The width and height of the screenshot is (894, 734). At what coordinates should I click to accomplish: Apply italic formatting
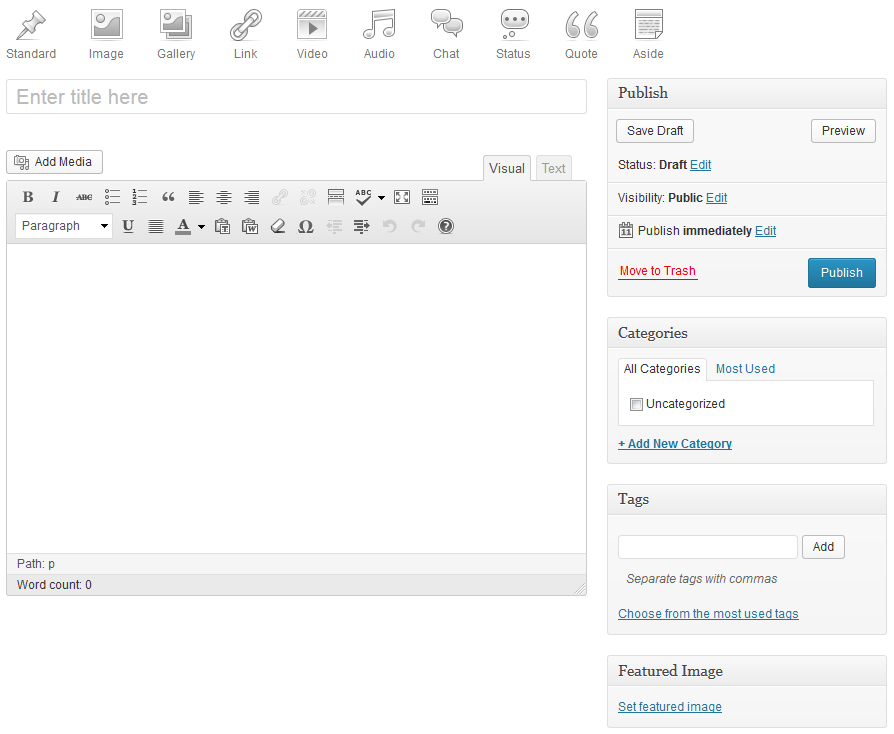click(x=56, y=197)
